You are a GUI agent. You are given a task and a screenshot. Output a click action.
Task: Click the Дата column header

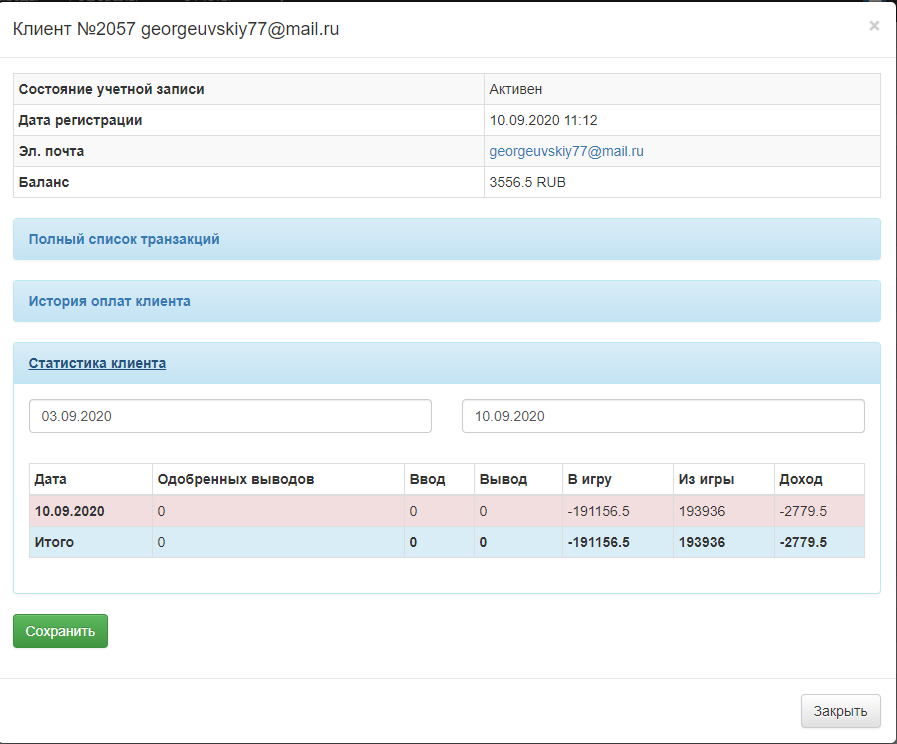point(51,480)
